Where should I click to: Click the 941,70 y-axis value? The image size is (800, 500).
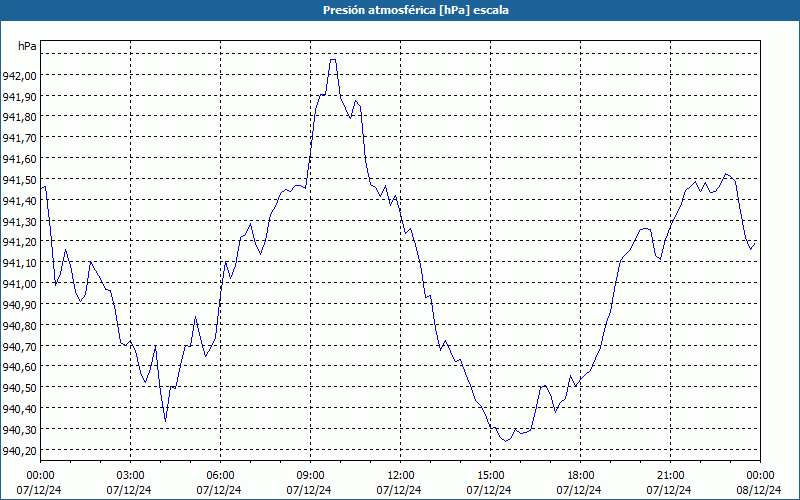tap(19, 138)
